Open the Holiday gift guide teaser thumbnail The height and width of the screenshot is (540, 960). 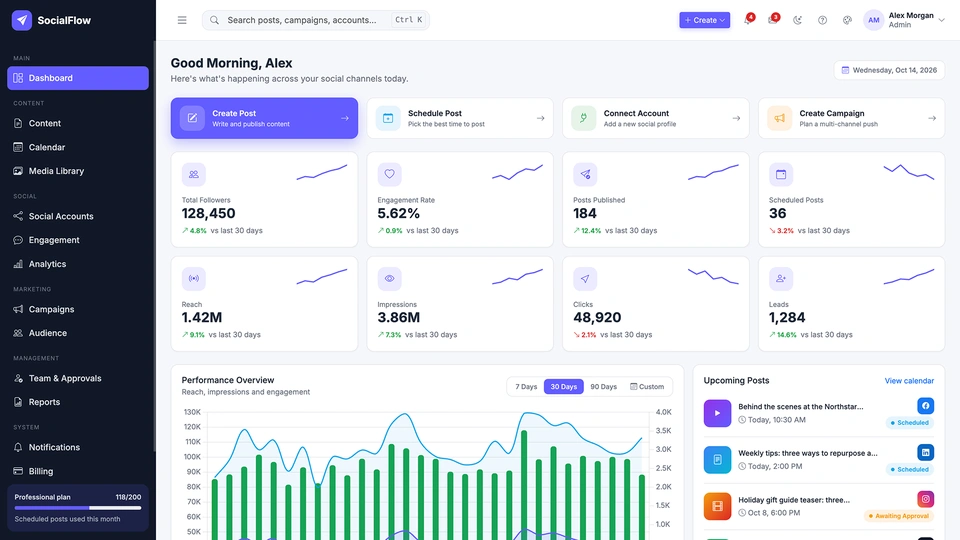[x=717, y=506]
